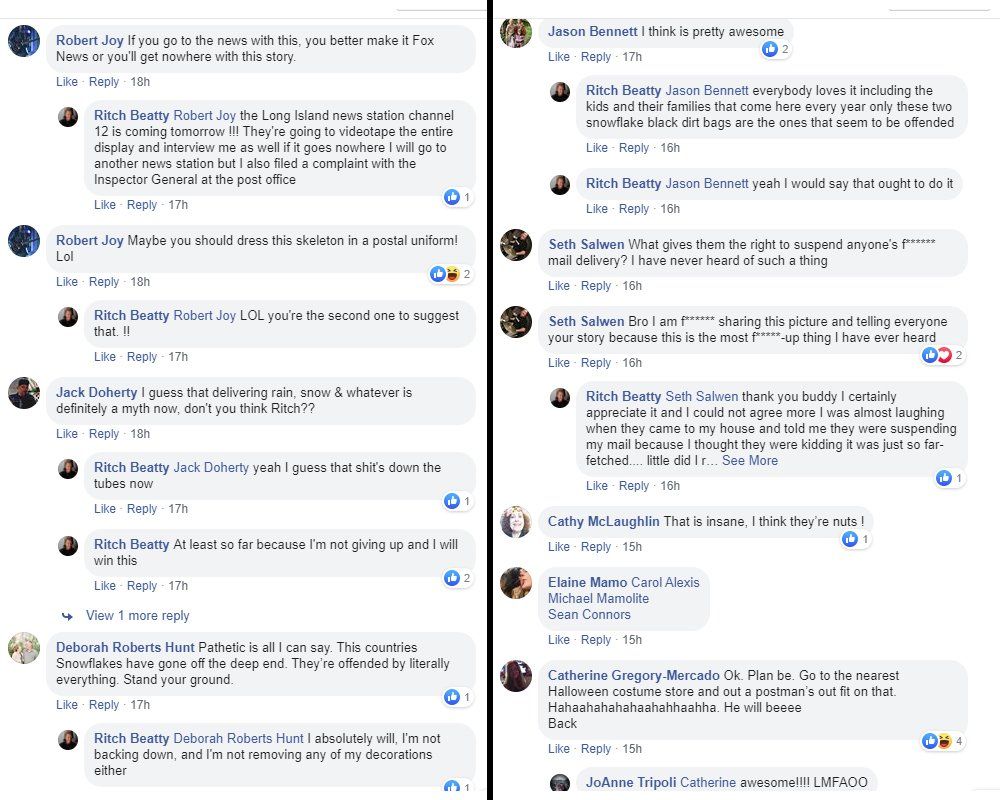Viewport: 1000px width, 800px height.
Task: Click the 18h timestamp on Jack Doherty's comment
Action: [x=140, y=434]
